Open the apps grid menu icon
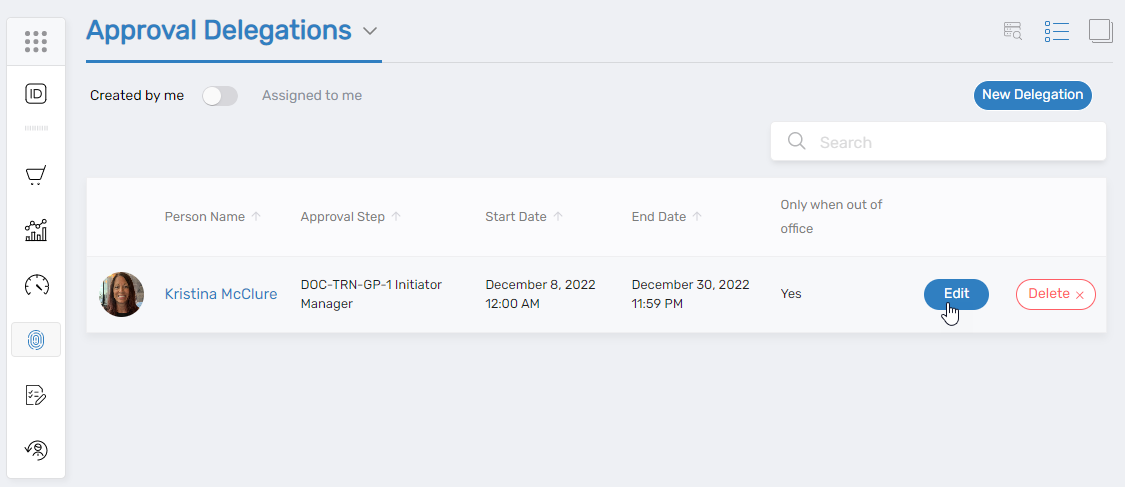 (36, 41)
